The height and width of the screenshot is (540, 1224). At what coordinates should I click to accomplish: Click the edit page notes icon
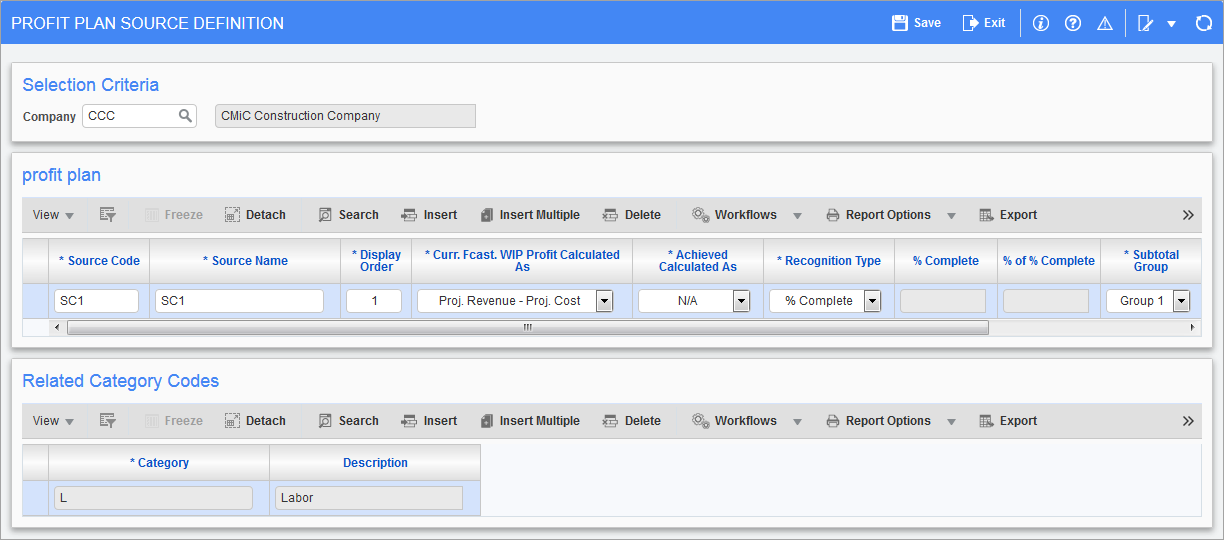(1146, 23)
